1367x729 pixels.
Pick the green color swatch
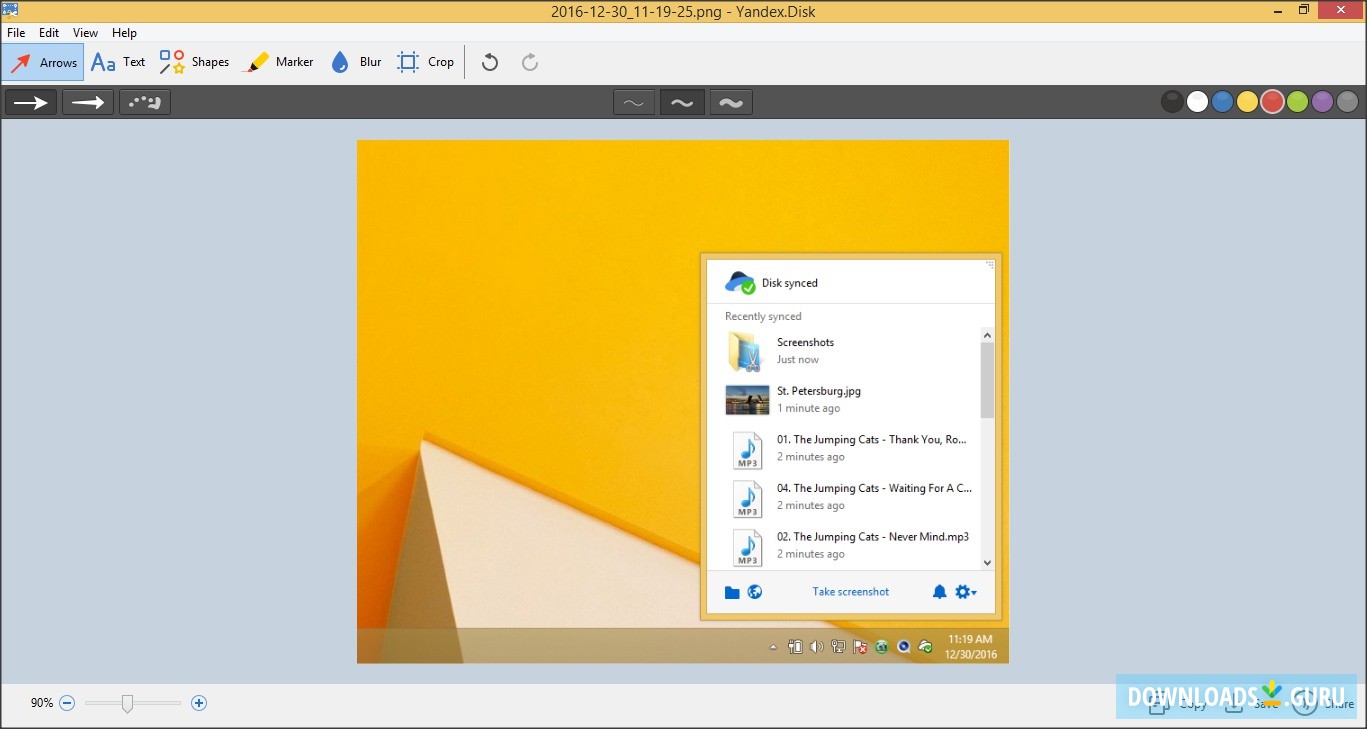point(1297,102)
